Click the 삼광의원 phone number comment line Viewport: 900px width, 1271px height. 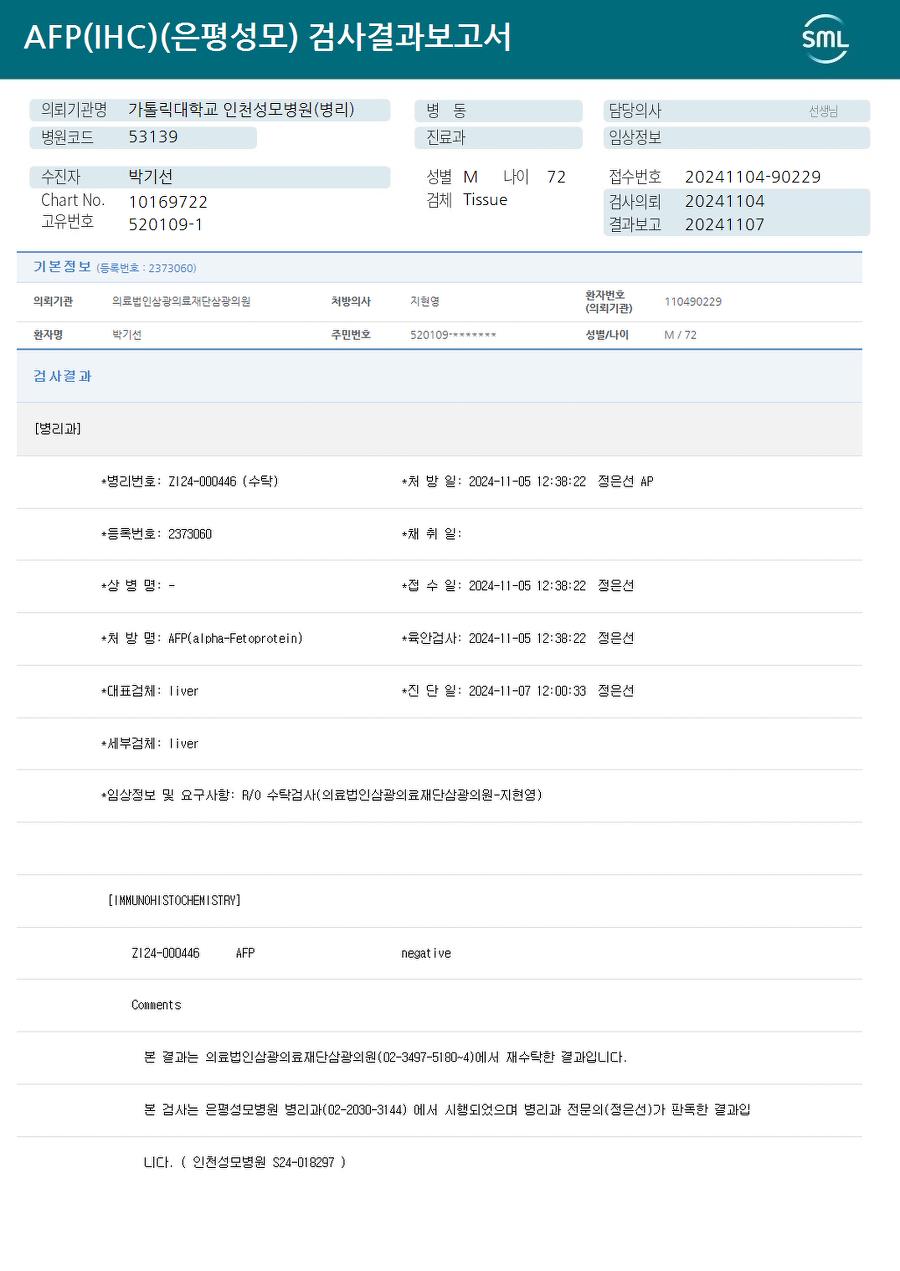[386, 1057]
